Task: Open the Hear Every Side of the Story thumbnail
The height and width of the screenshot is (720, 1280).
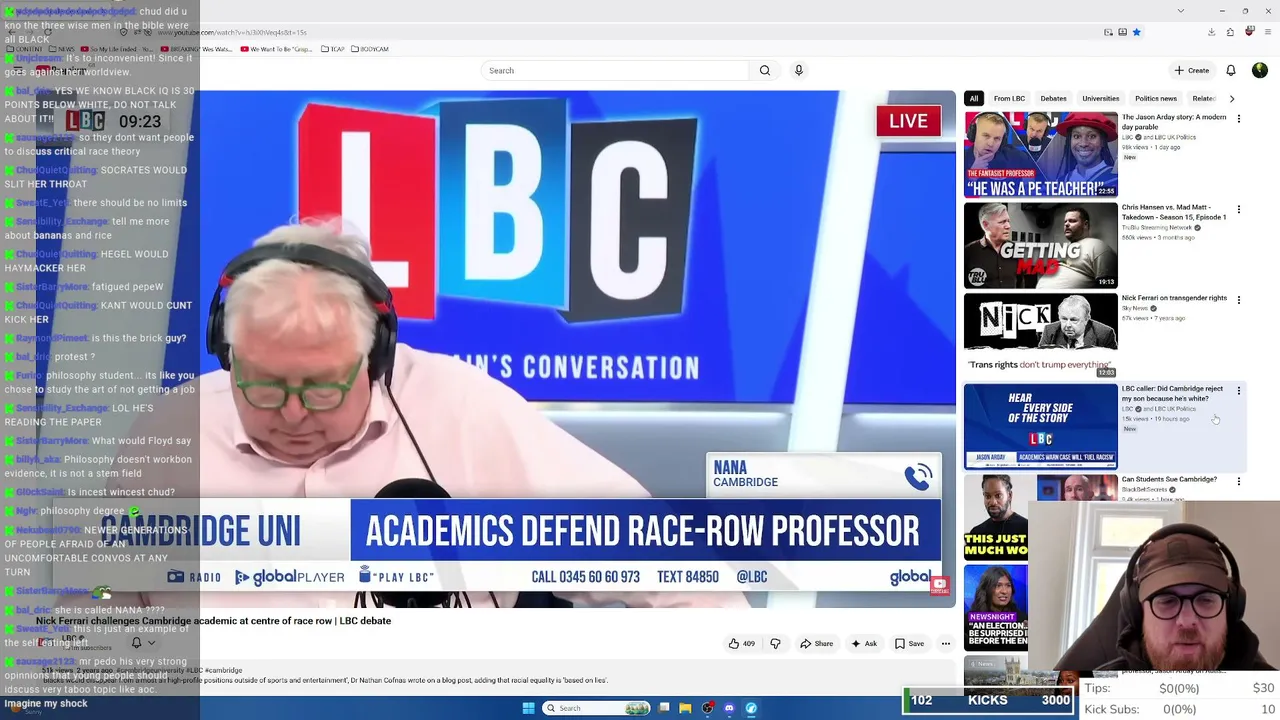Action: pyautogui.click(x=1041, y=427)
